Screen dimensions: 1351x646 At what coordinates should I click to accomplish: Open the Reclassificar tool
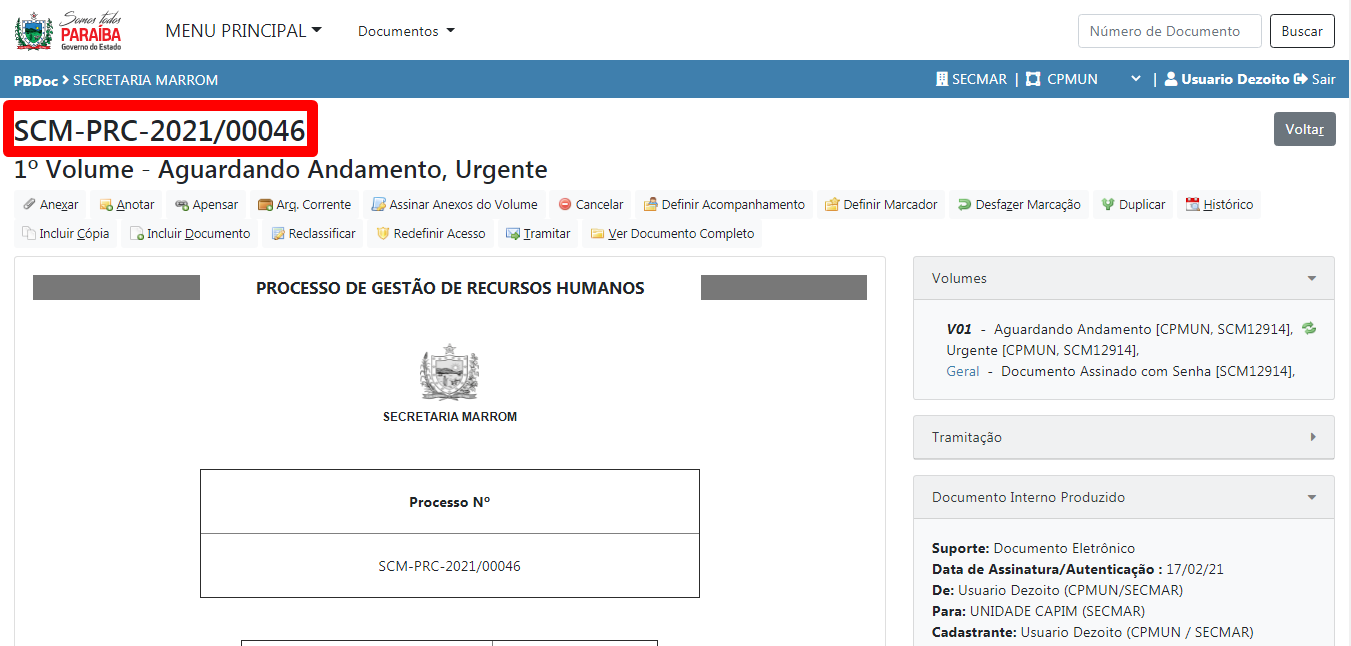[313, 233]
